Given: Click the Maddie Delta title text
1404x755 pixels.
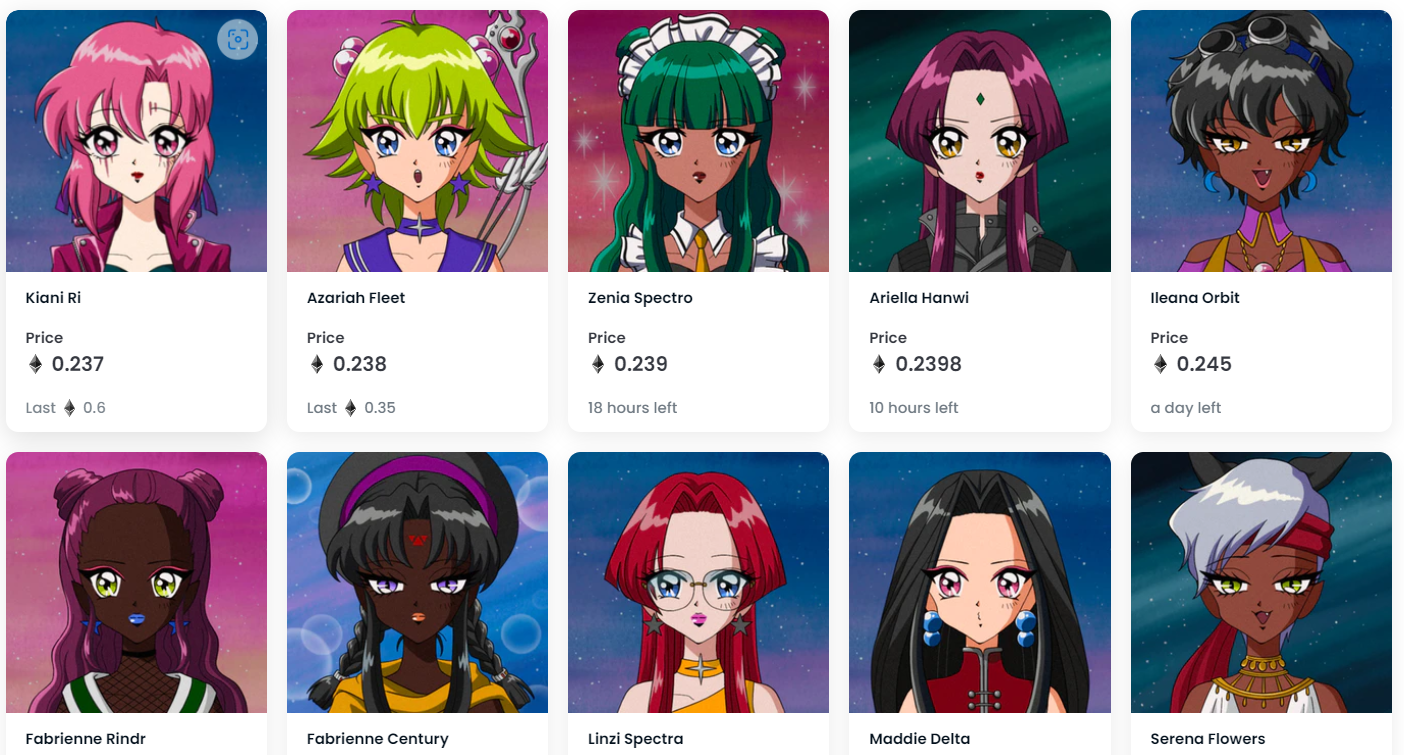Looking at the screenshot, I should pos(919,739).
